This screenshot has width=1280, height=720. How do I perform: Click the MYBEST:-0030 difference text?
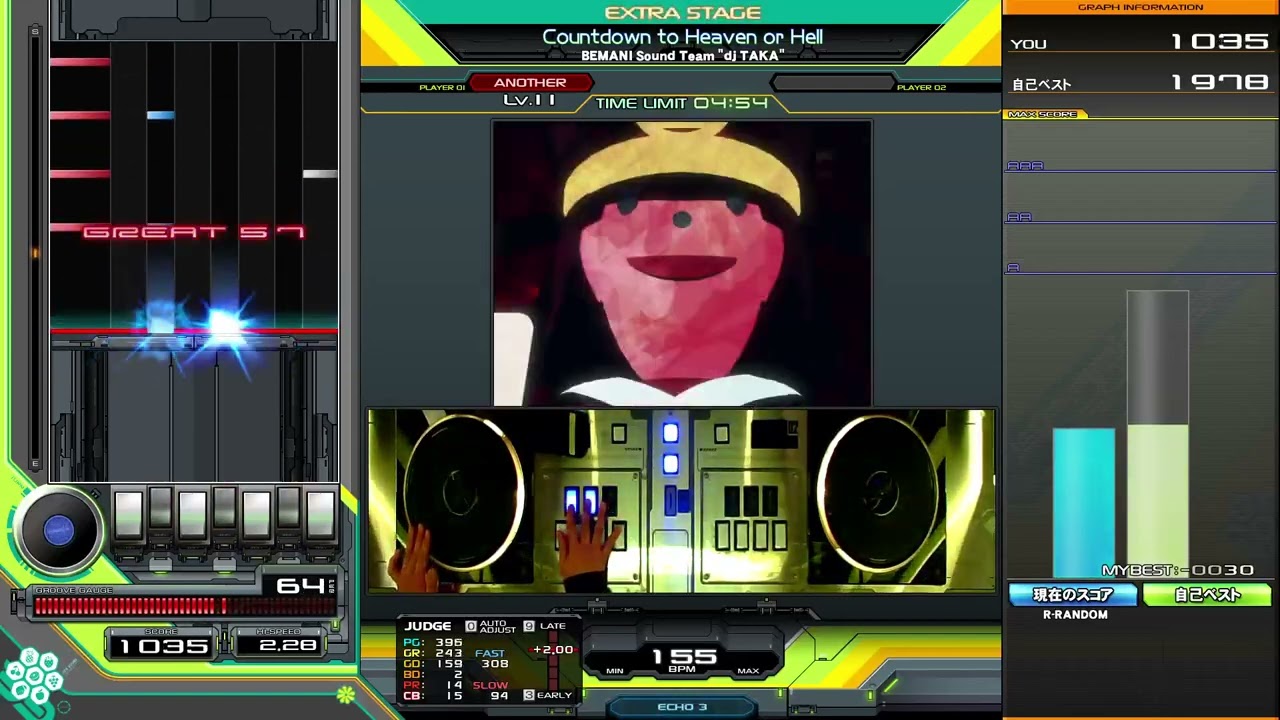pyautogui.click(x=1177, y=570)
